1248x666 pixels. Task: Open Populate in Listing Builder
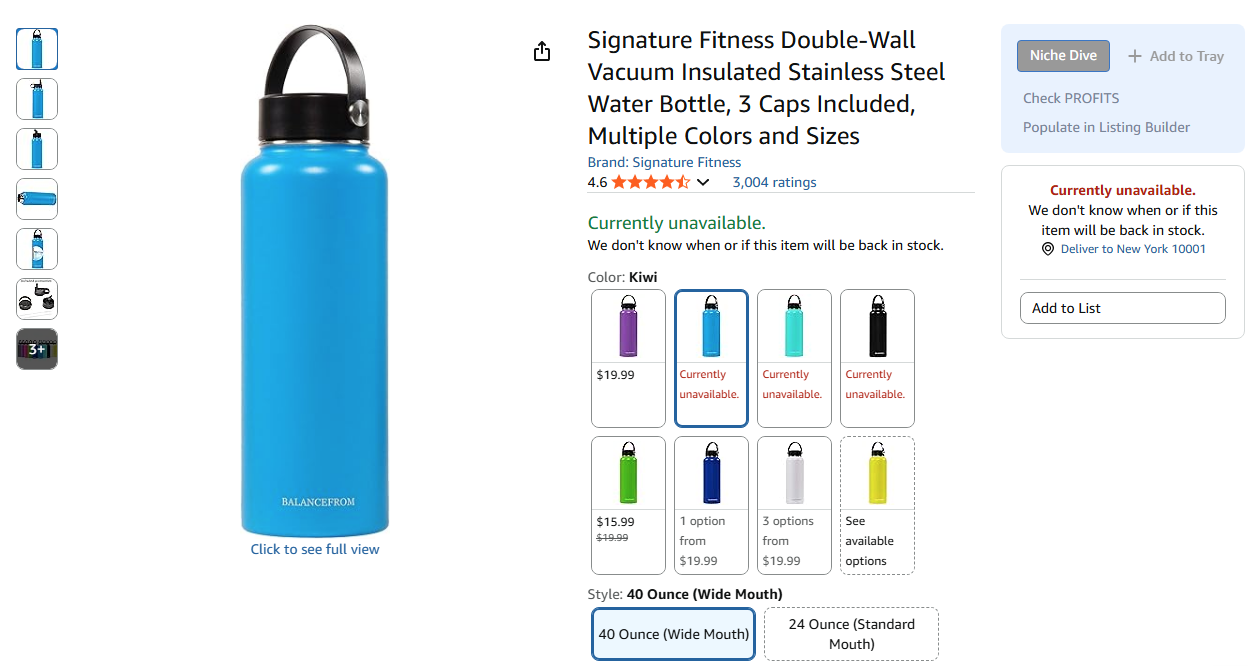tap(1106, 127)
